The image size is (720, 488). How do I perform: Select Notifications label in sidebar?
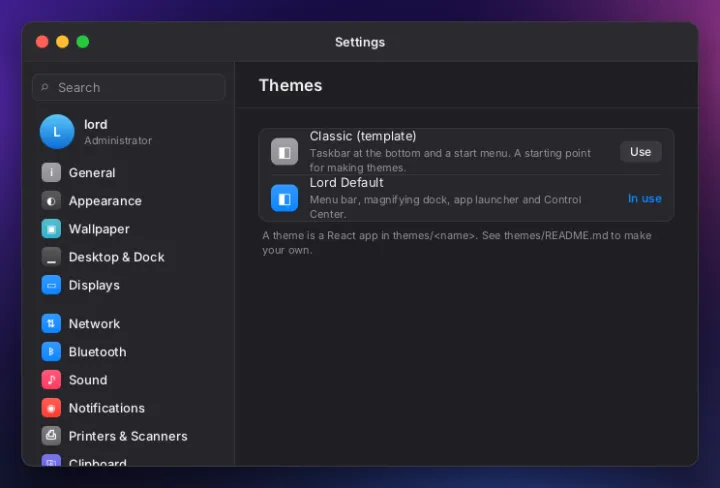point(107,408)
